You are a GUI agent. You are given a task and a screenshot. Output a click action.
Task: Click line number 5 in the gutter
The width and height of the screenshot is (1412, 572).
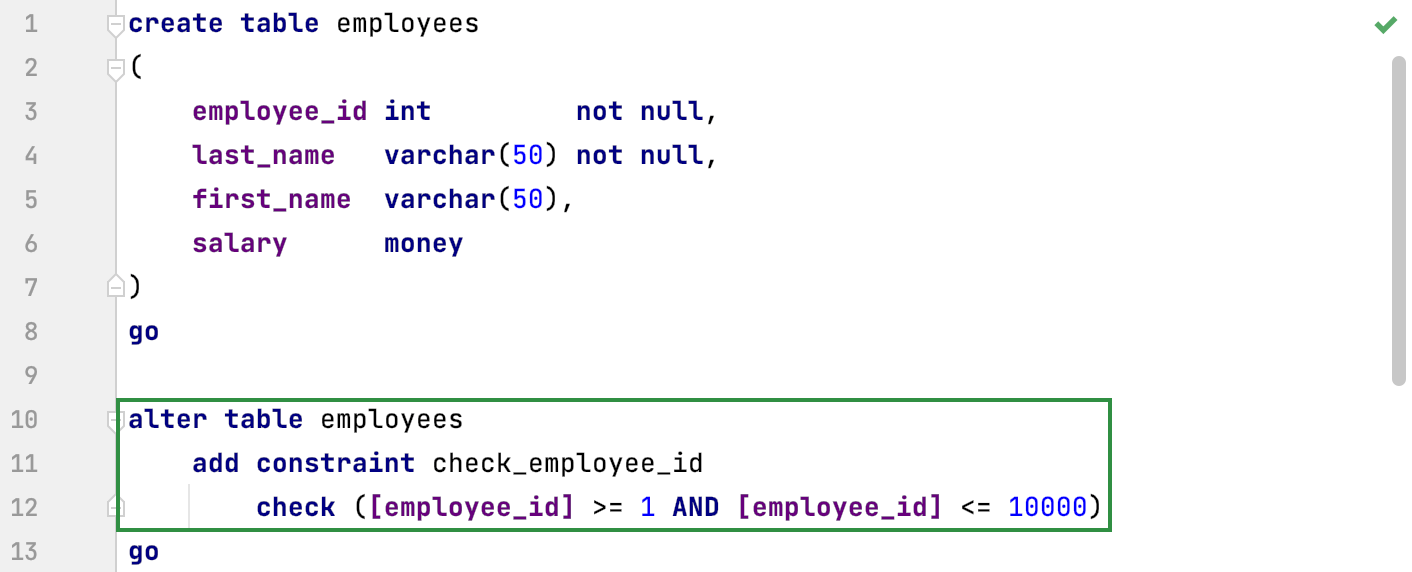[x=30, y=199]
